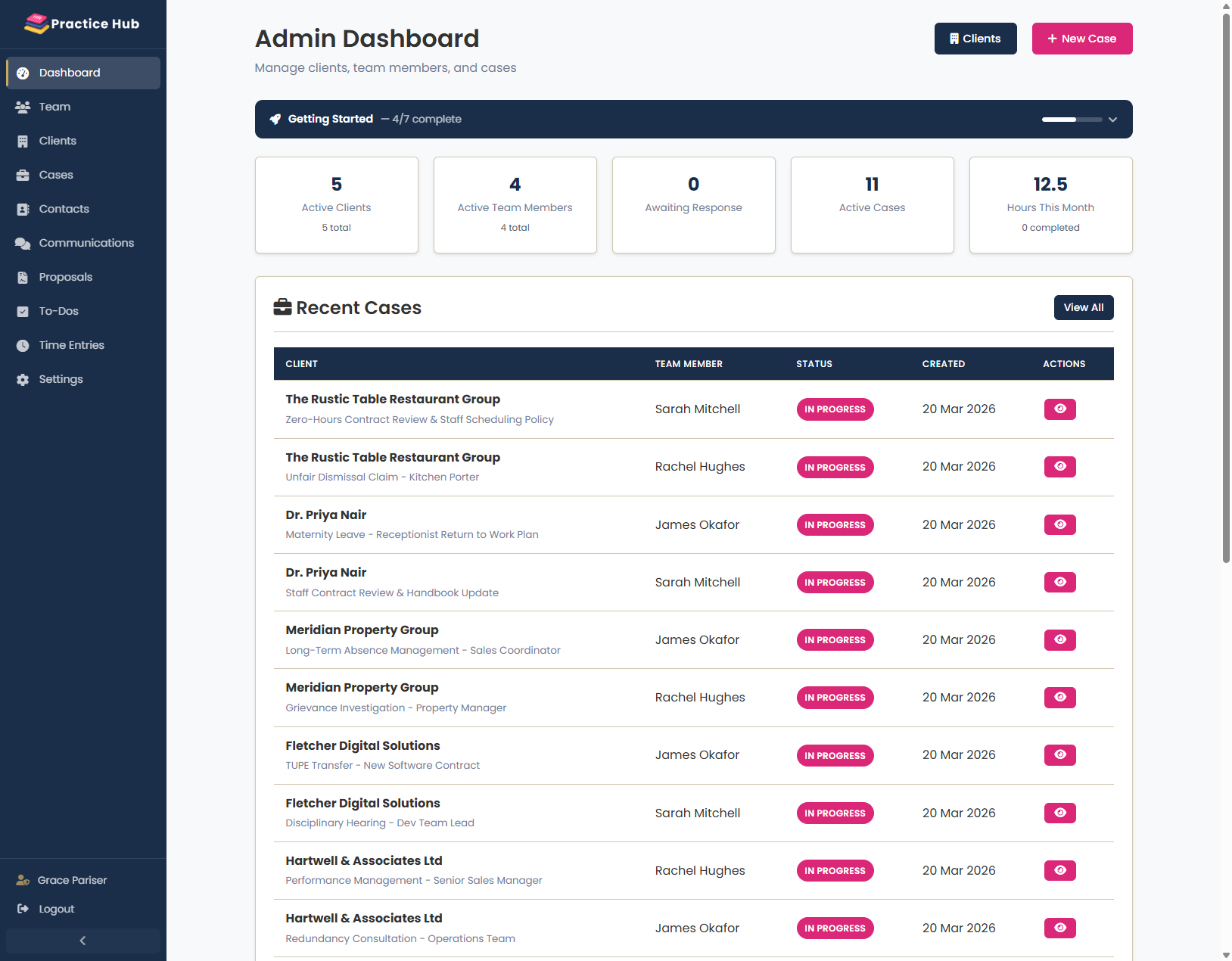View the Rustic Table unfair dismissal case
Screen dimensions: 1232x961
point(1059,467)
